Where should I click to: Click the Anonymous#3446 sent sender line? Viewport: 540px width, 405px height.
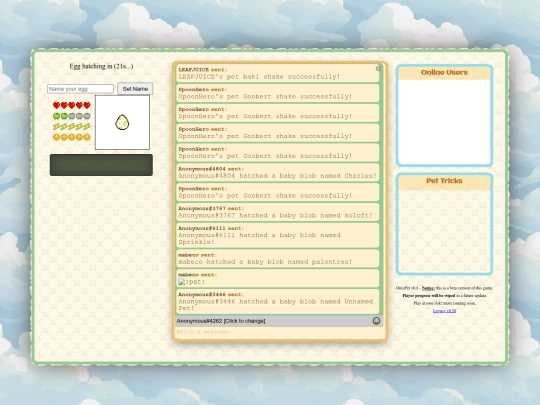tap(211, 295)
